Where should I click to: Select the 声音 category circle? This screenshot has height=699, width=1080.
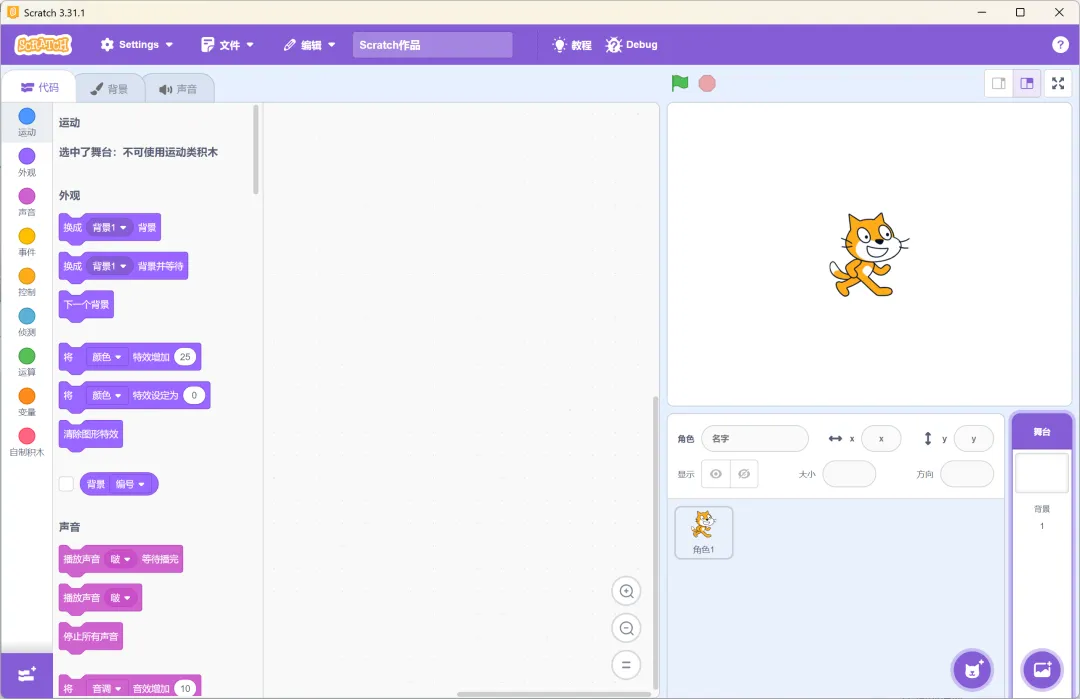coord(27,196)
